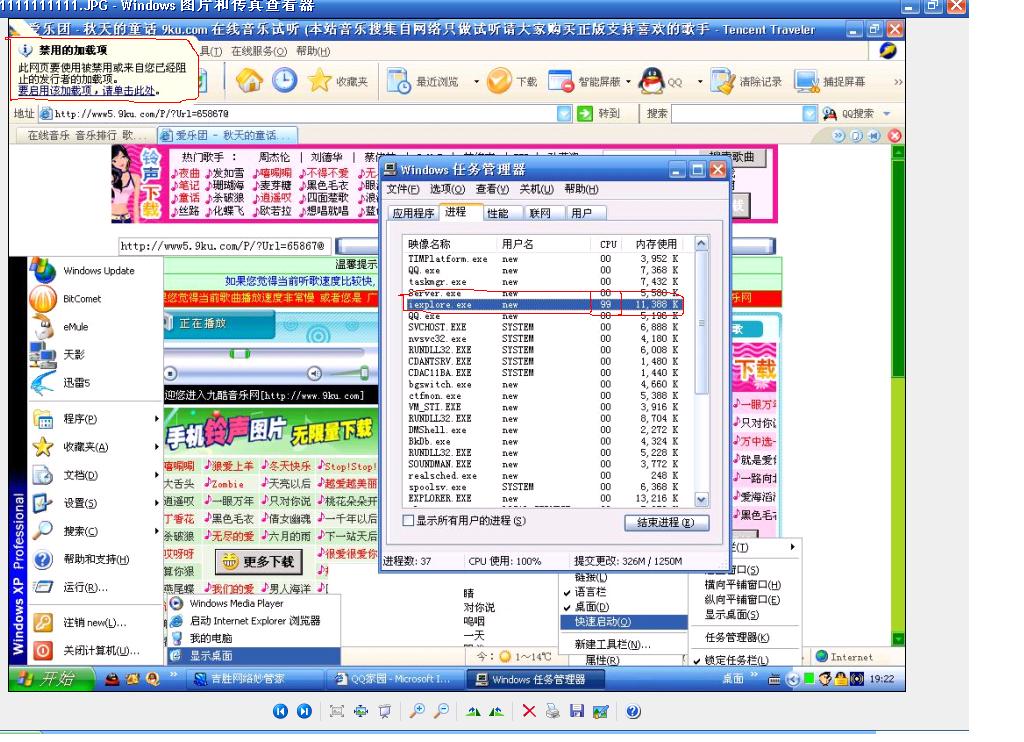The image size is (1024, 742).
Task: Open dropdown arrow next to QQ button
Action: click(x=700, y=82)
